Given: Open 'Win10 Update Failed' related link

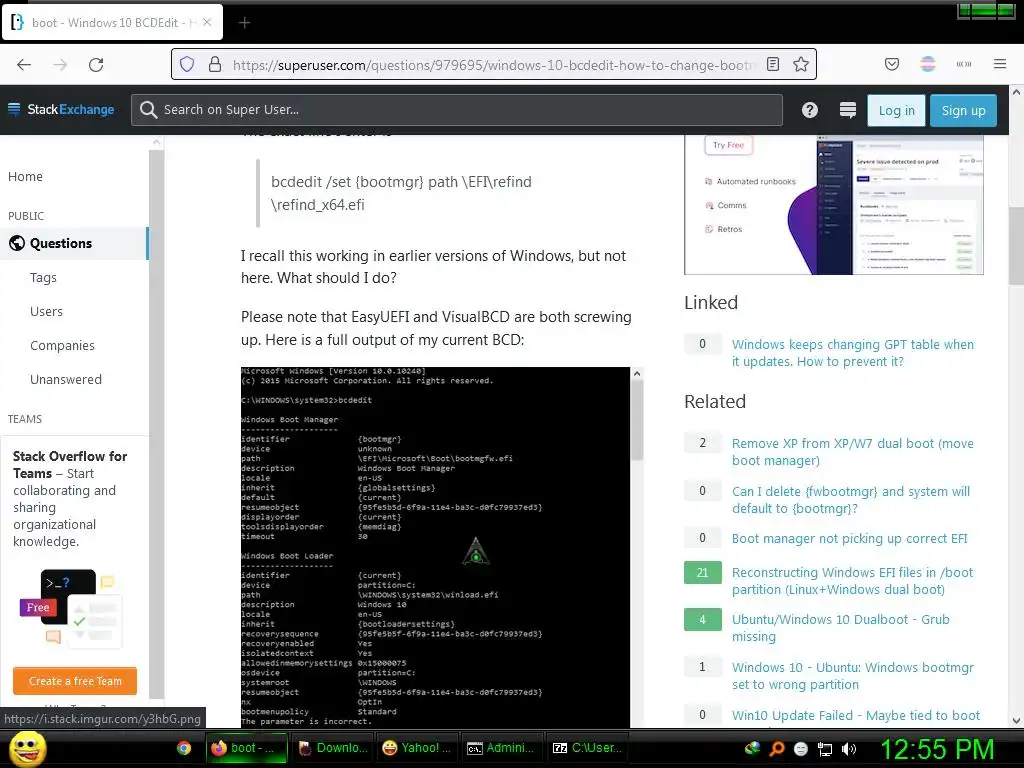Looking at the screenshot, I should (x=856, y=716).
